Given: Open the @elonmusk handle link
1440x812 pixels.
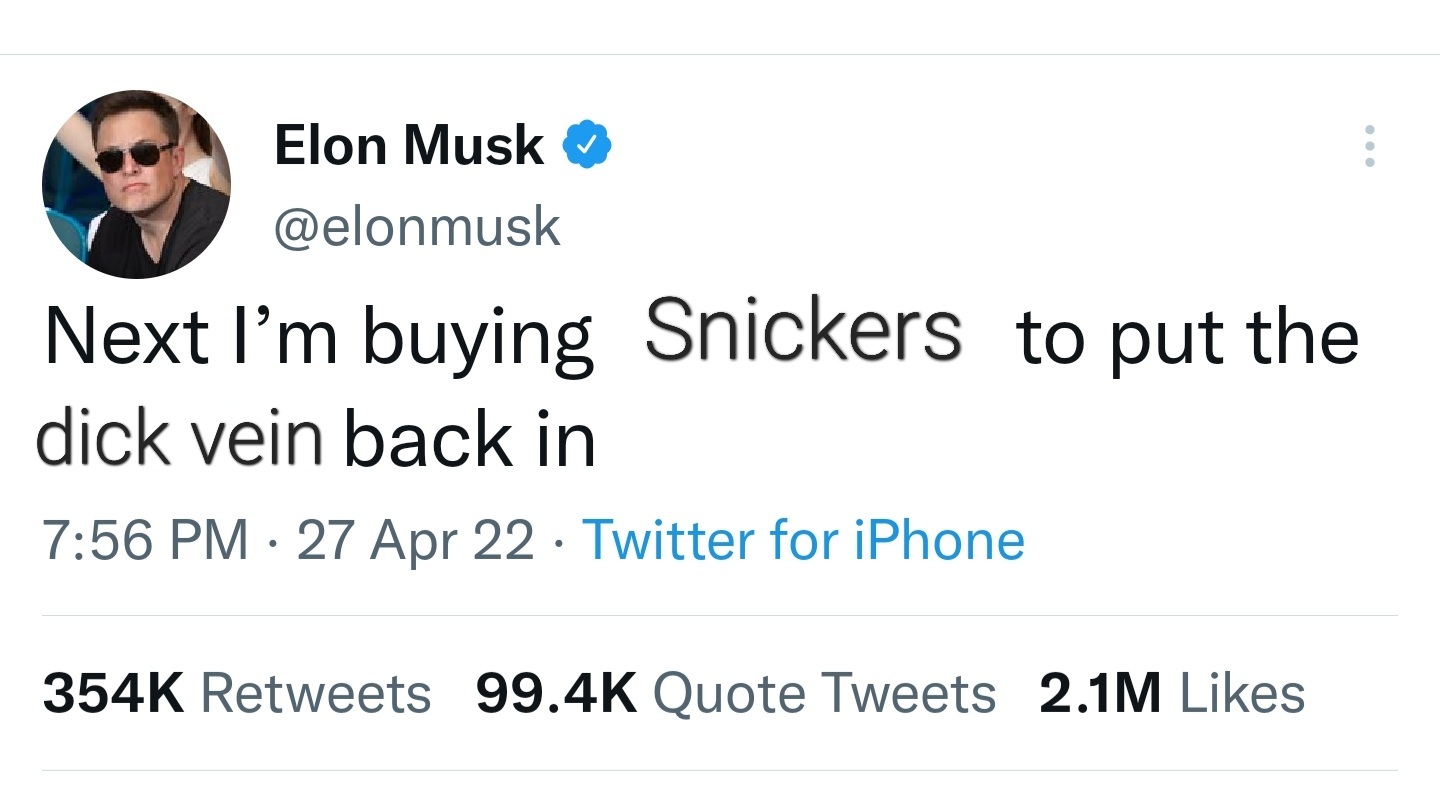Looking at the screenshot, I should [417, 227].
